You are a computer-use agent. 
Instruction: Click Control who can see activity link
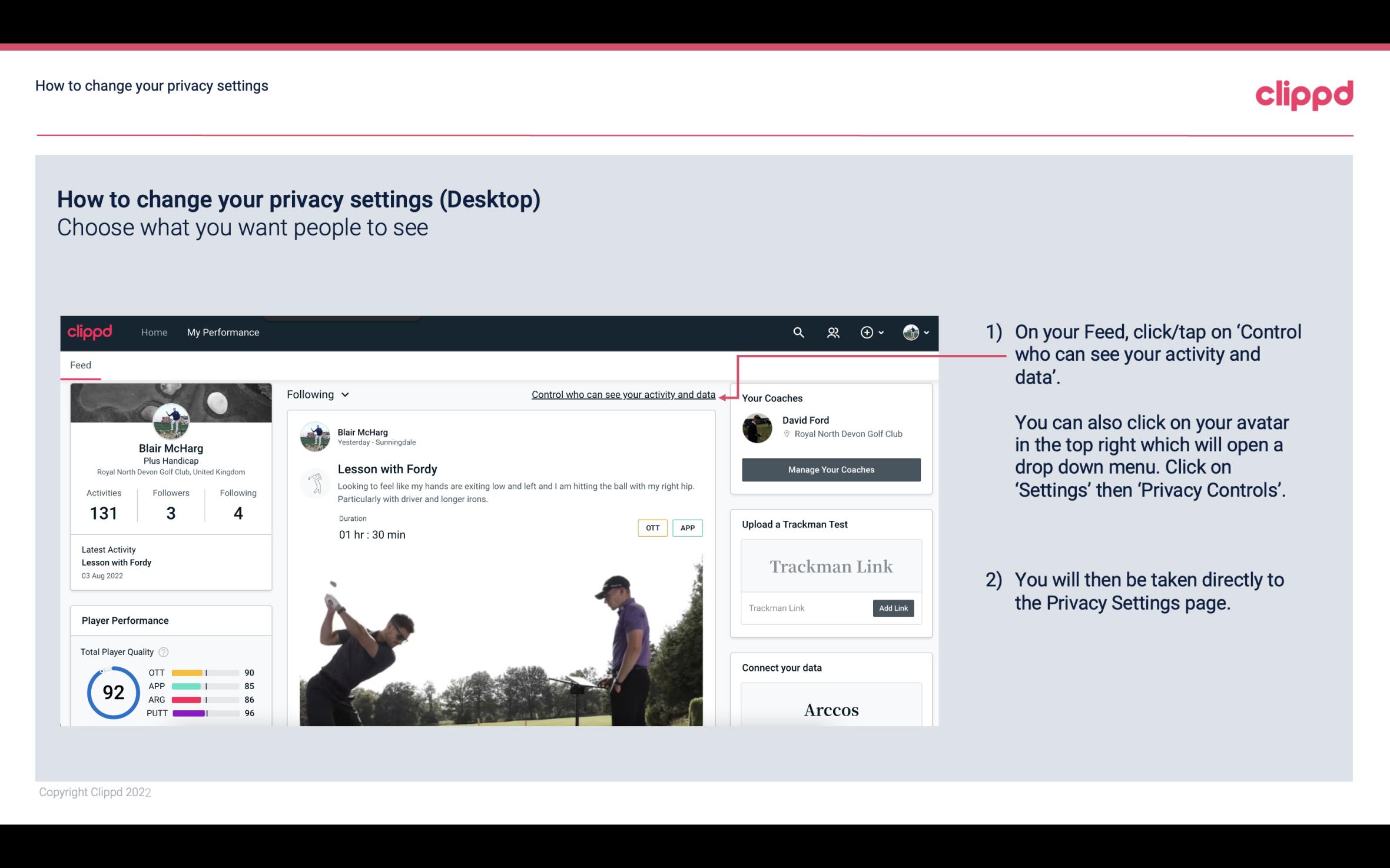[x=622, y=394]
